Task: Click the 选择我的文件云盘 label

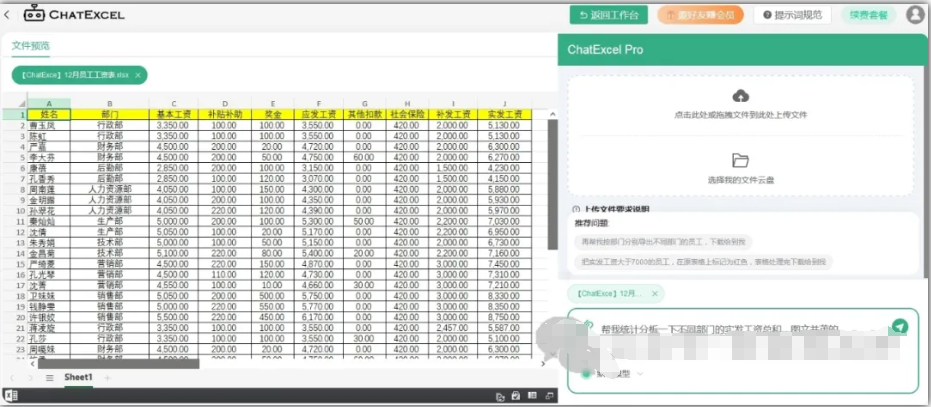Action: click(x=740, y=179)
